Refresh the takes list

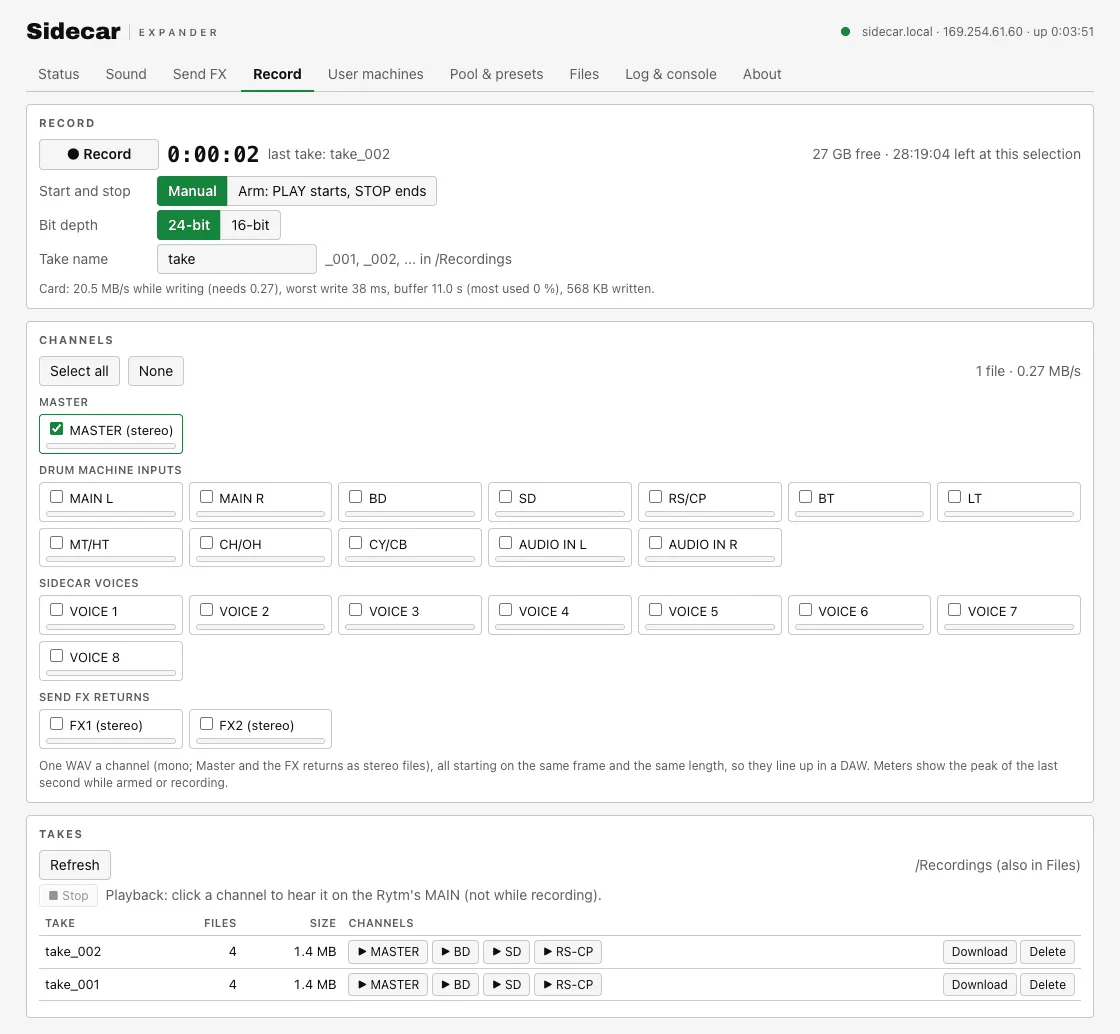tap(75, 865)
